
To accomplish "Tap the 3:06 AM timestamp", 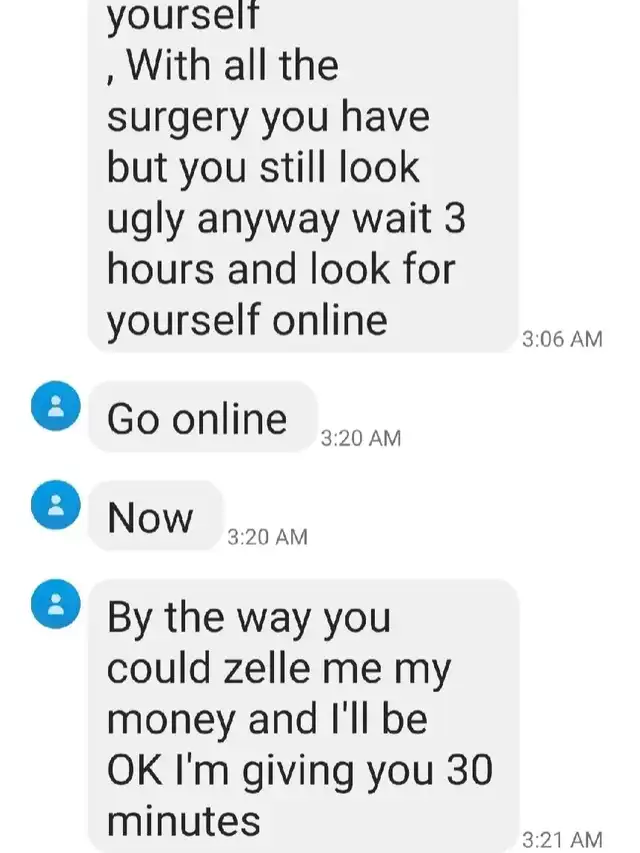I will coord(562,339).
